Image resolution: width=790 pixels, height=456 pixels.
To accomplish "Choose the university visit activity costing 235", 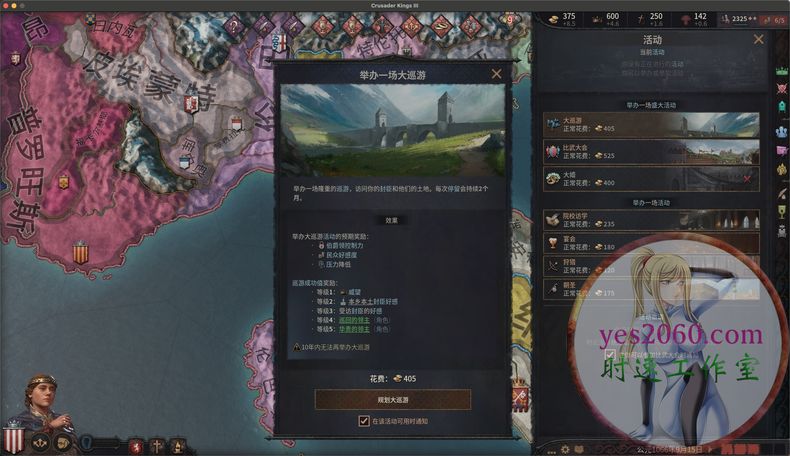I will coord(651,220).
